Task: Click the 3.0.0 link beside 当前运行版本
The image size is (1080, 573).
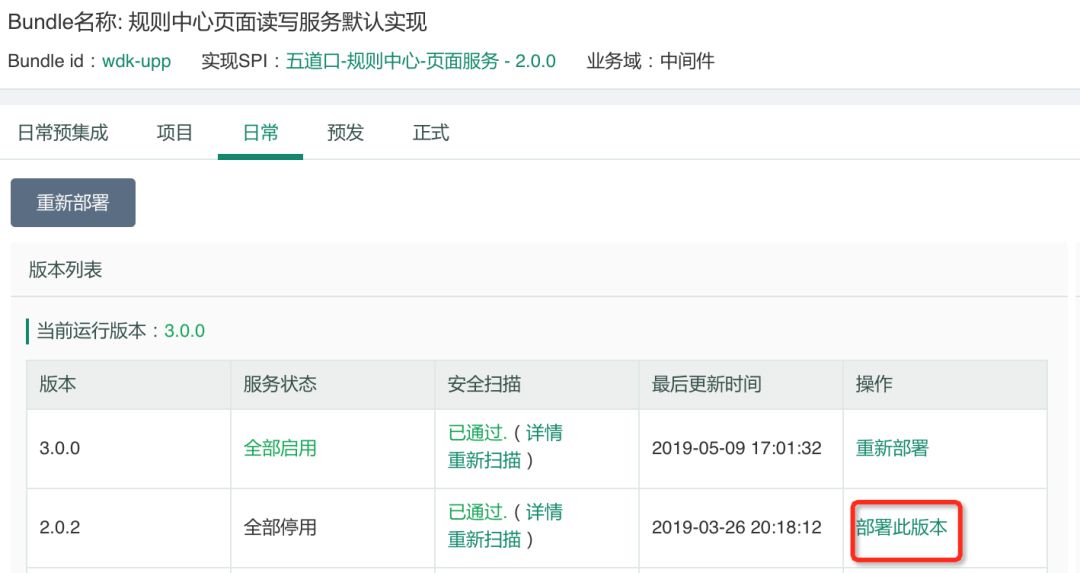Action: (x=185, y=331)
